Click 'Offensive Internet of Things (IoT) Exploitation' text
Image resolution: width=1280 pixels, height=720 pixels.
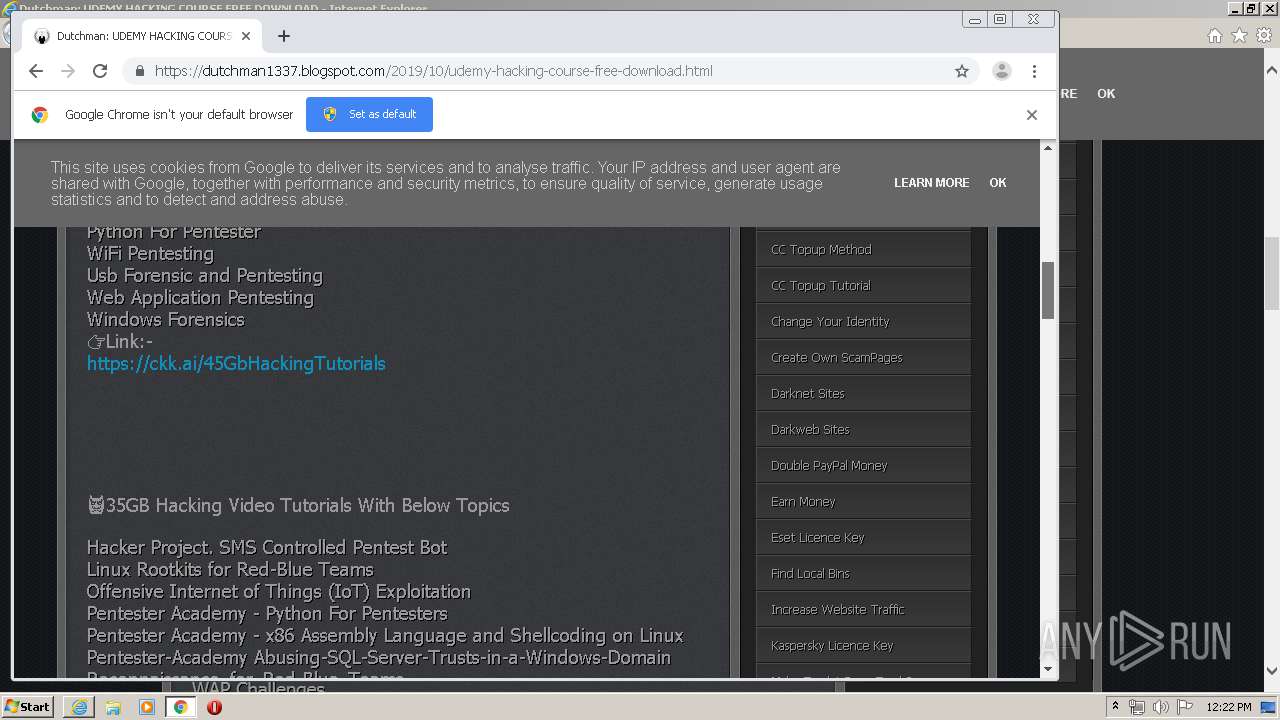(x=278, y=591)
